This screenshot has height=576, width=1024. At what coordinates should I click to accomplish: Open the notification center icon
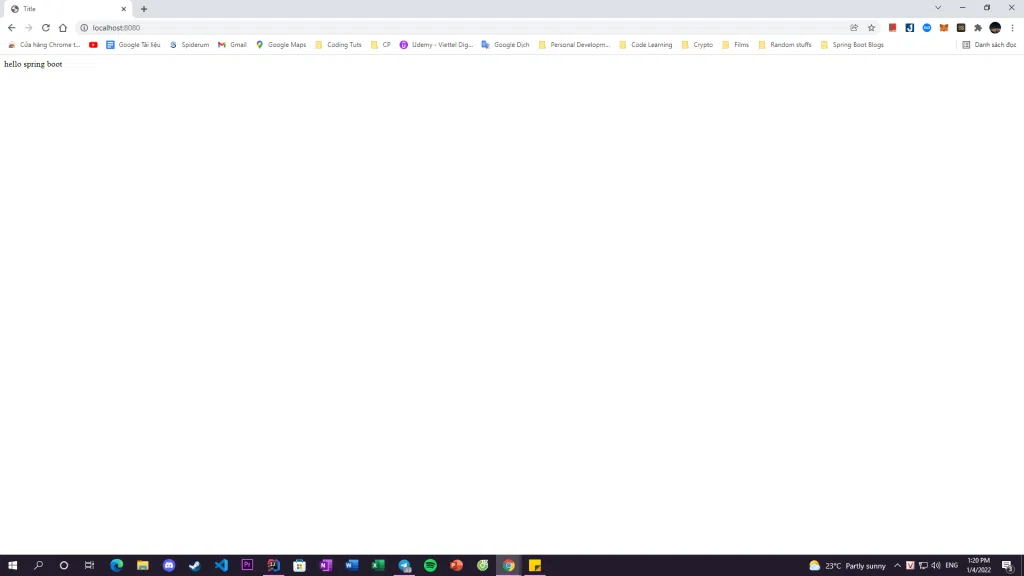tap(1008, 566)
